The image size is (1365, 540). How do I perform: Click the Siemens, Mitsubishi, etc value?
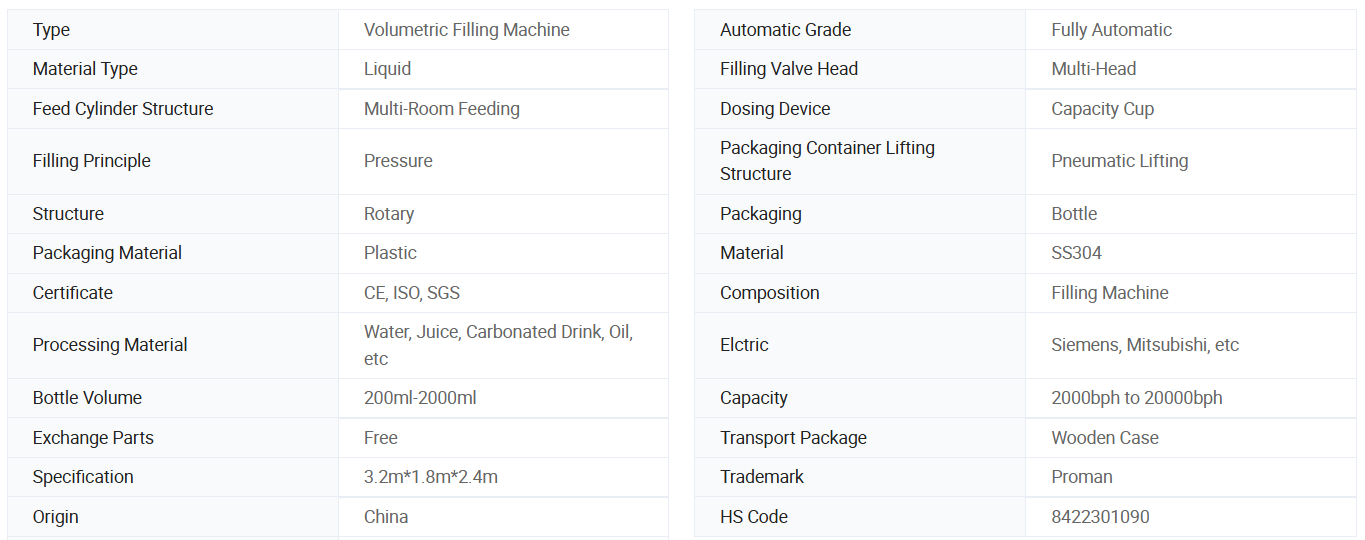(1144, 345)
